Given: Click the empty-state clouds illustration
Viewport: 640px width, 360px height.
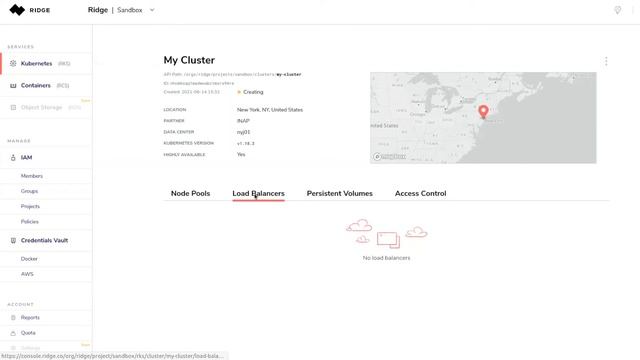Looking at the screenshot, I should click(387, 233).
